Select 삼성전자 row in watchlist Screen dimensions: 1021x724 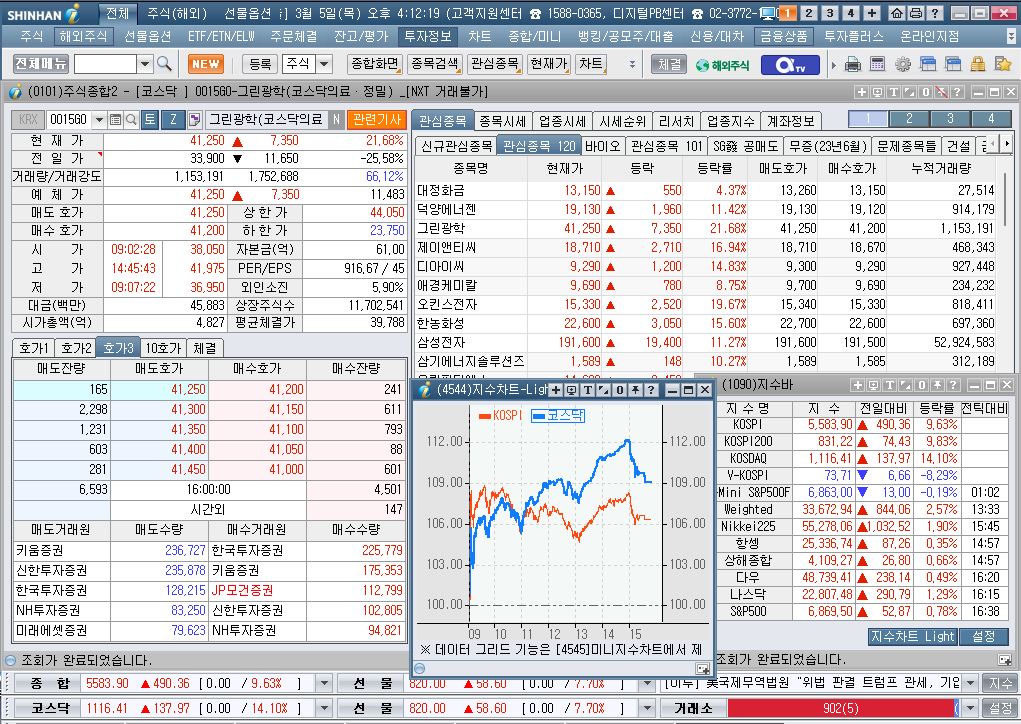tap(705, 342)
